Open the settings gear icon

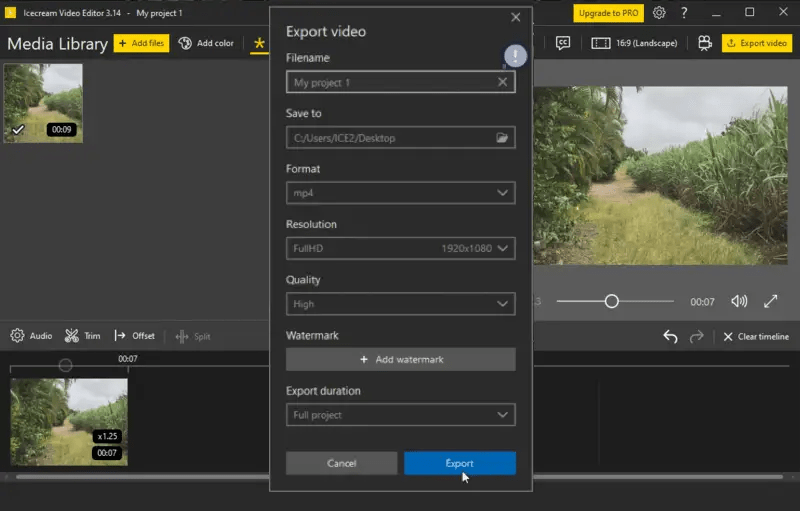pos(659,13)
